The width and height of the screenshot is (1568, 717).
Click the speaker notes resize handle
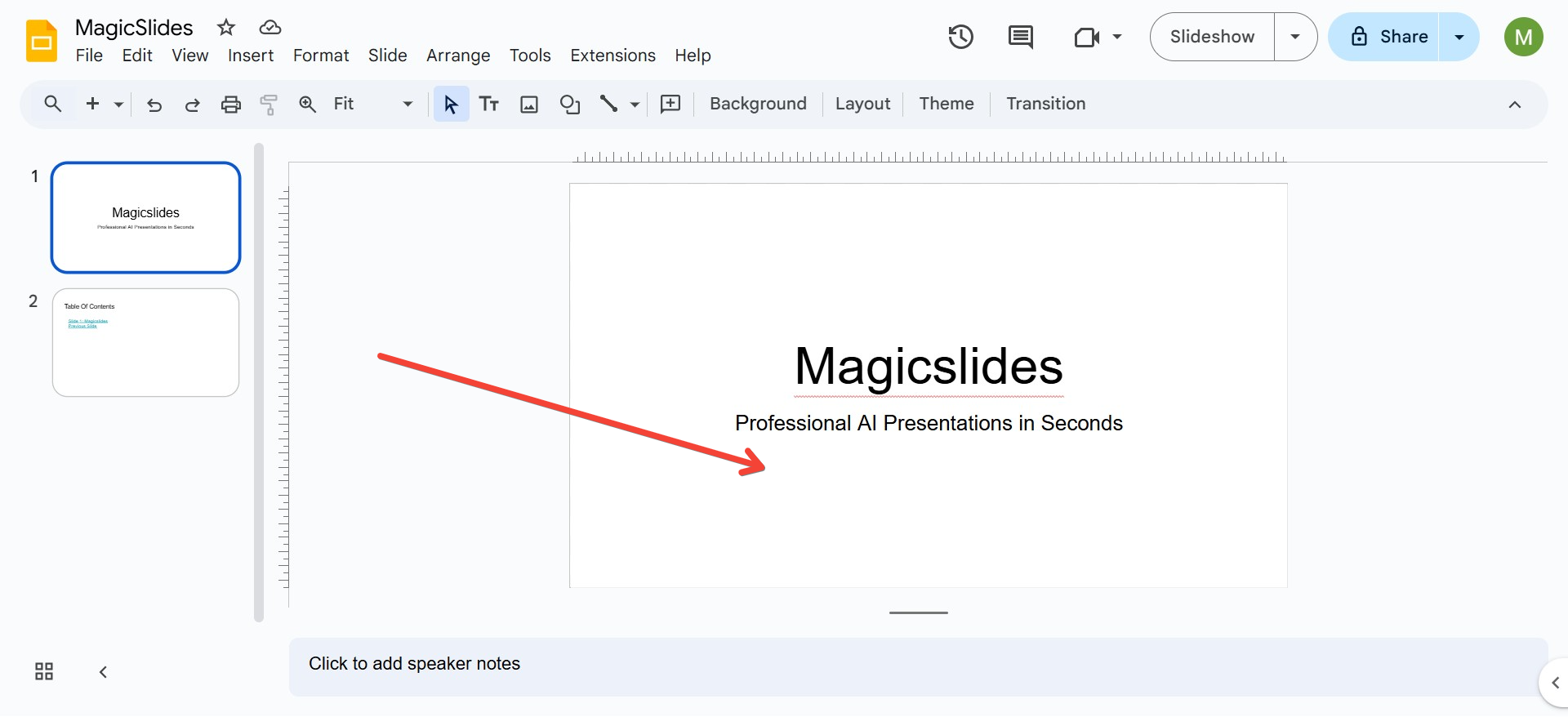pyautogui.click(x=919, y=612)
